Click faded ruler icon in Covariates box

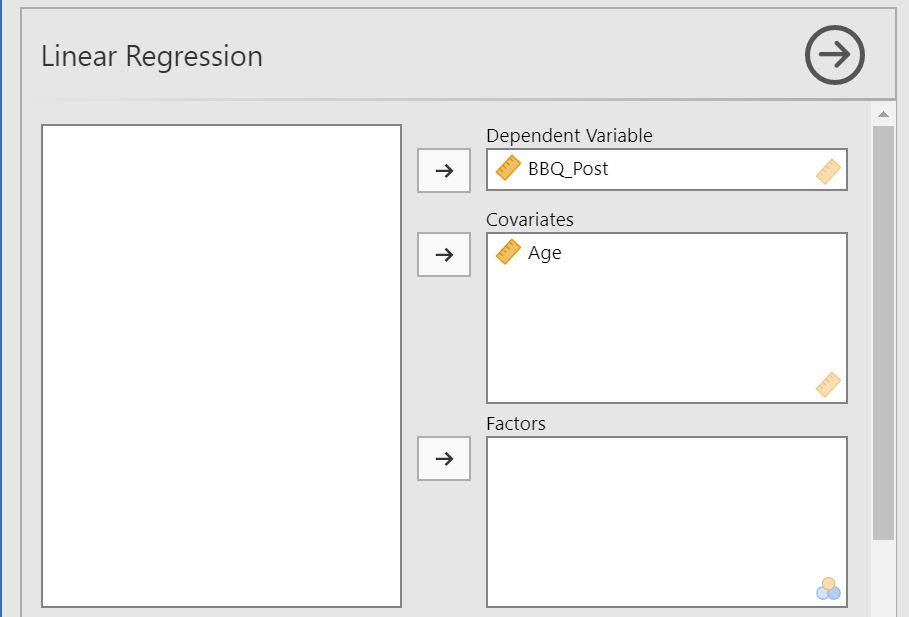coord(828,385)
